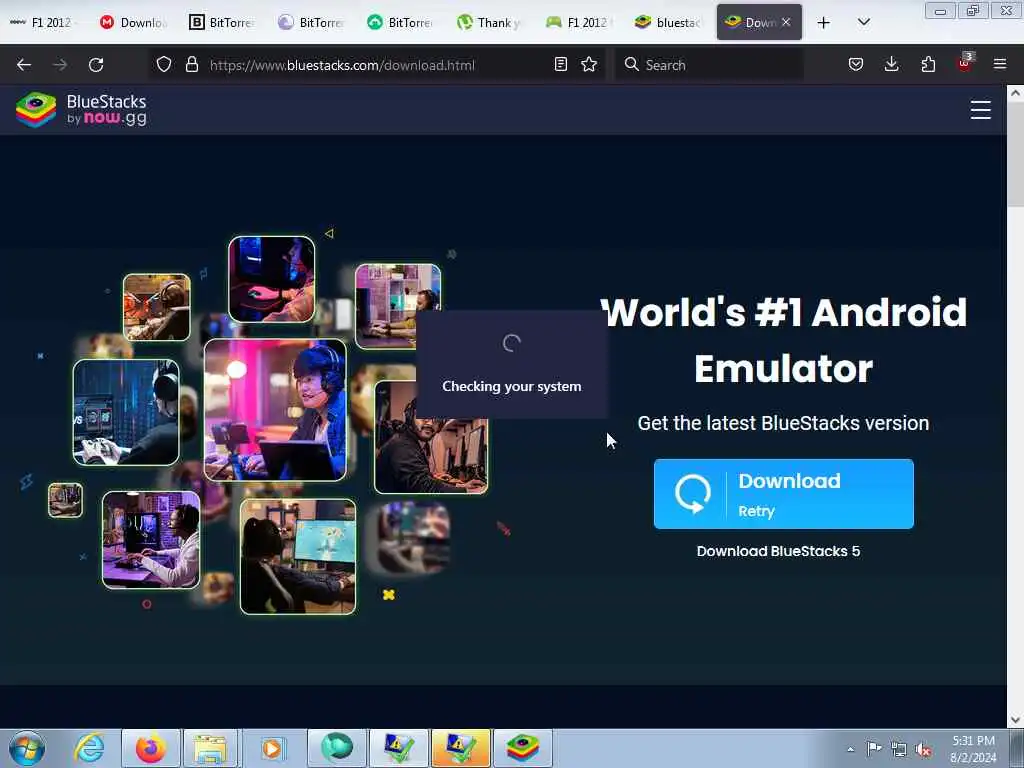Open Windows Media Player taskbar icon

pos(272,748)
